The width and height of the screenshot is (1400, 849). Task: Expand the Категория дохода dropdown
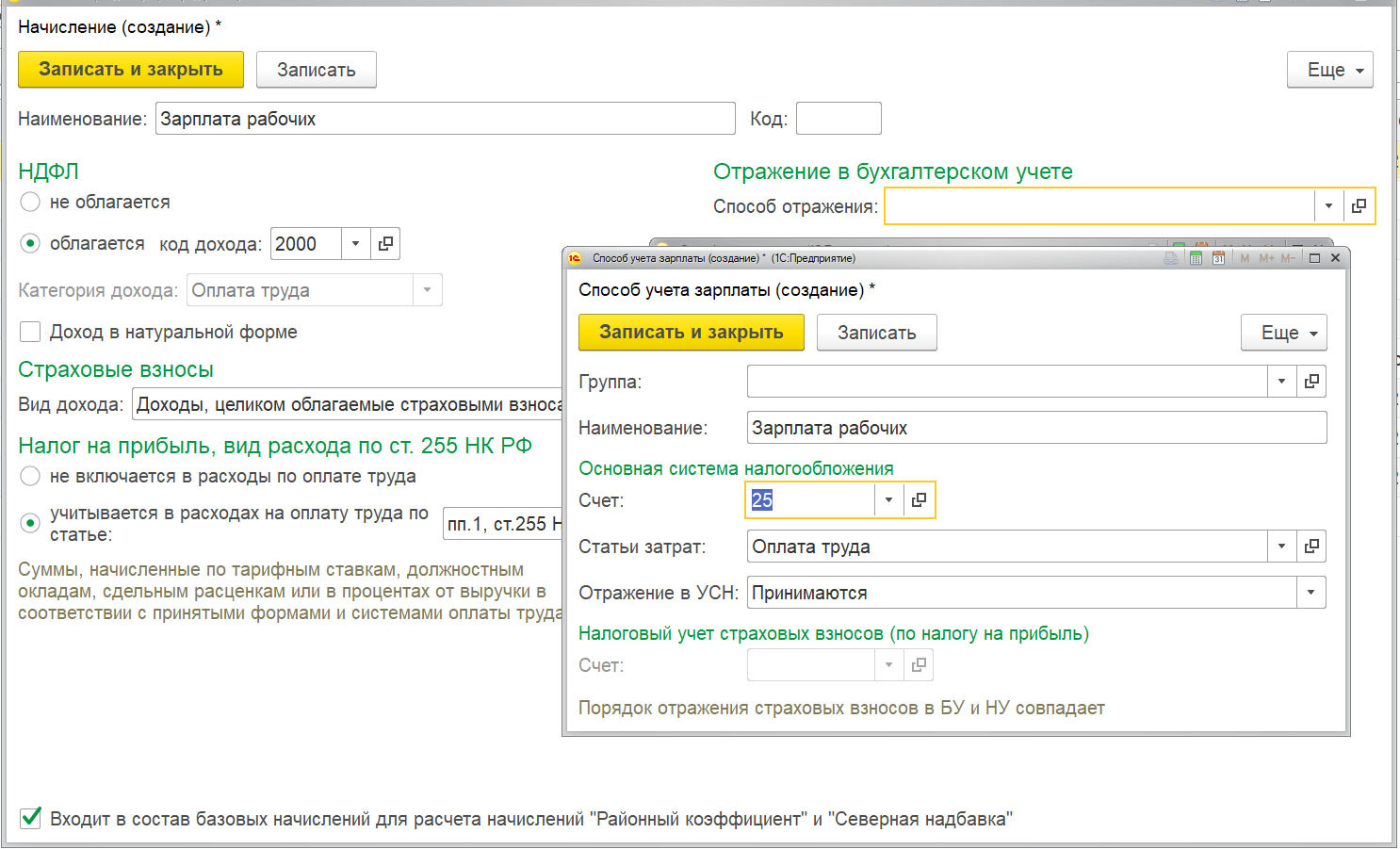pos(427,290)
